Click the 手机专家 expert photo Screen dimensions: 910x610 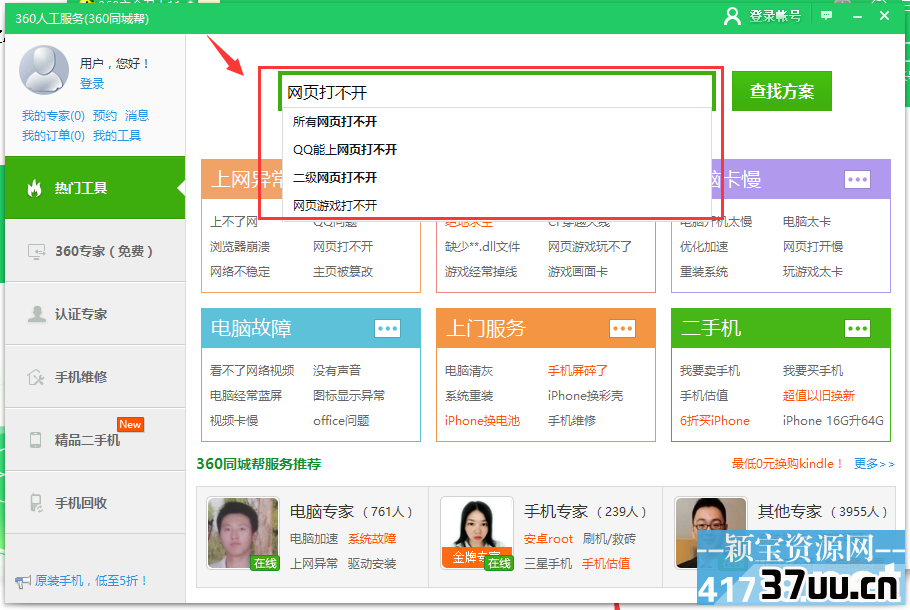pyautogui.click(x=477, y=533)
